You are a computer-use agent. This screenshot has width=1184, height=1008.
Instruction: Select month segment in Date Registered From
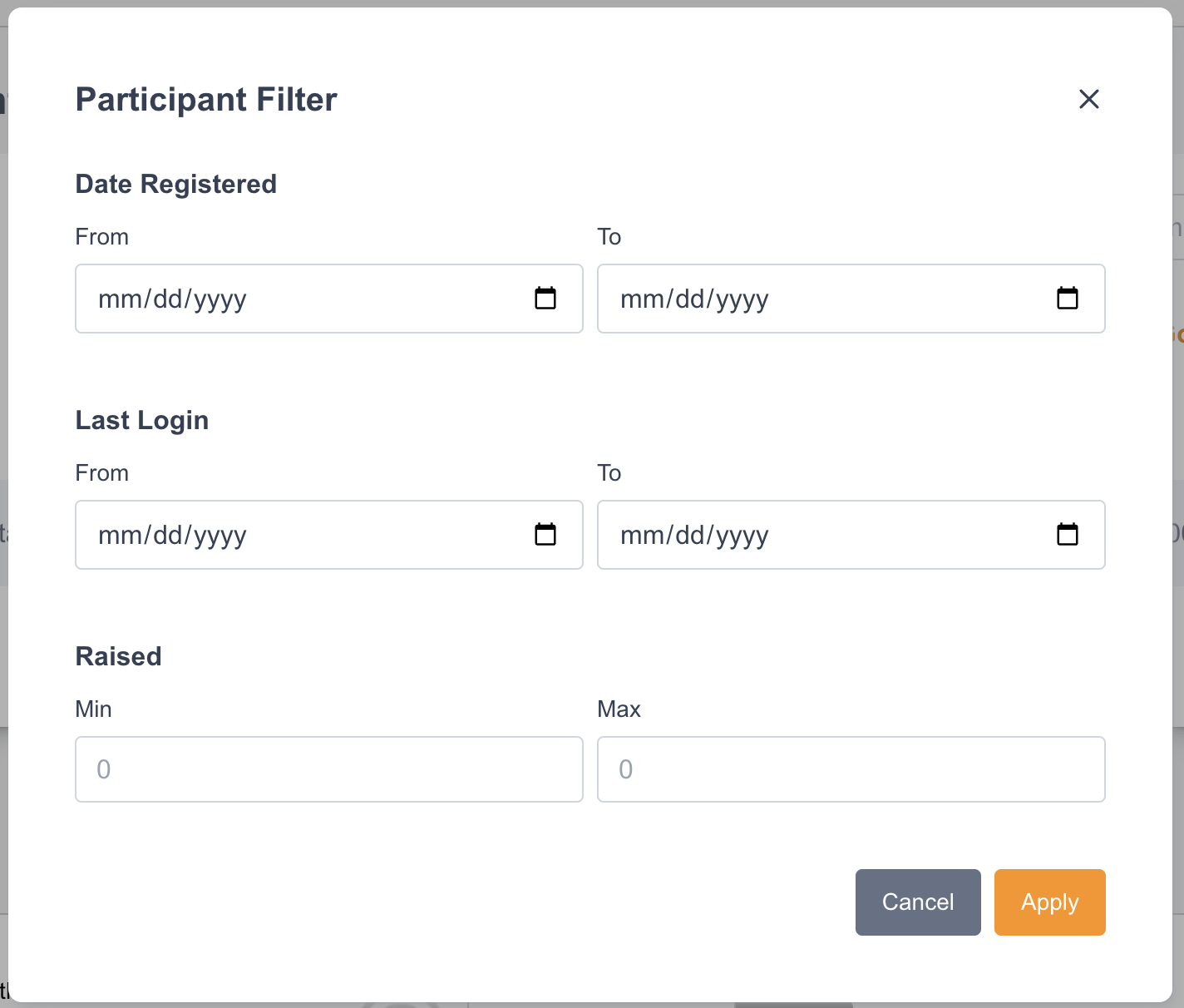point(119,299)
